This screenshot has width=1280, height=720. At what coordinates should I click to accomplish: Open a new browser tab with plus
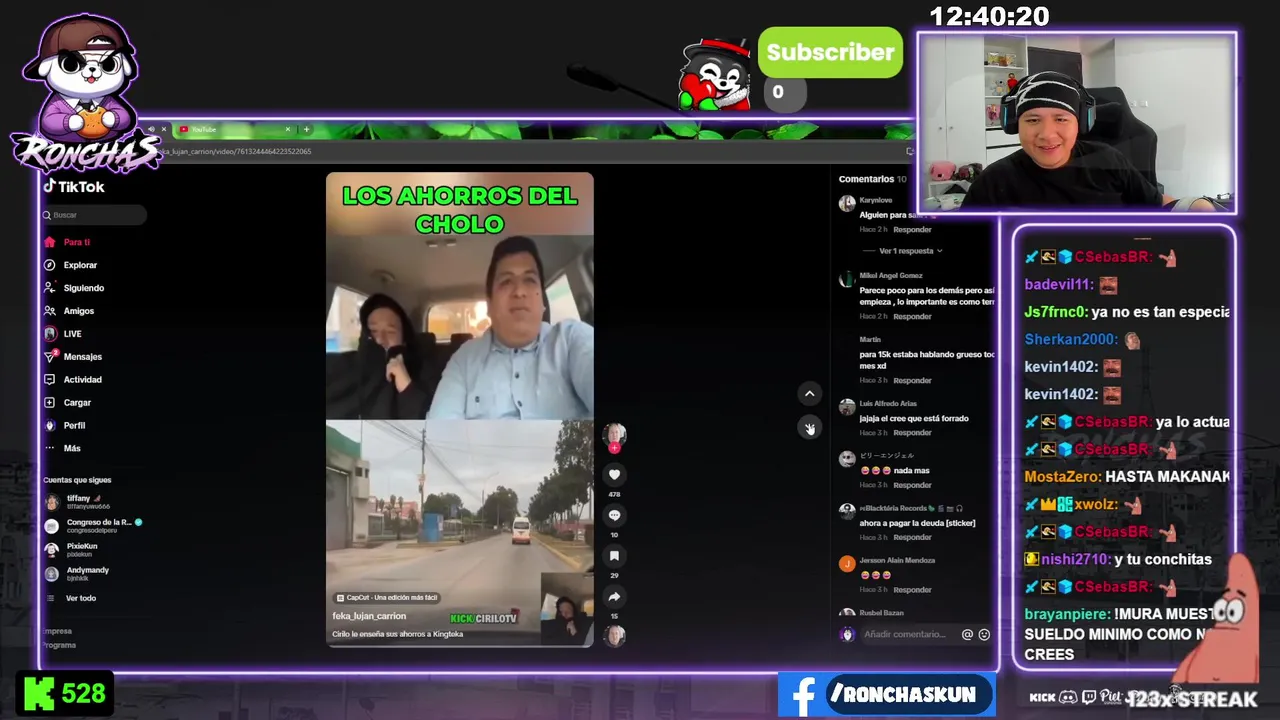click(x=306, y=129)
